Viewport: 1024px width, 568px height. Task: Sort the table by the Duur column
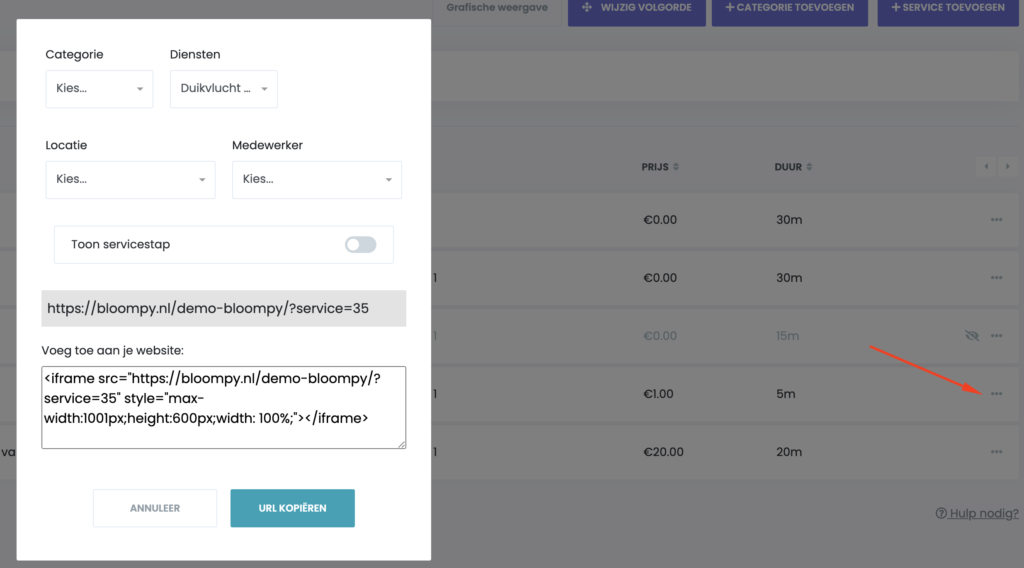pyautogui.click(x=793, y=167)
